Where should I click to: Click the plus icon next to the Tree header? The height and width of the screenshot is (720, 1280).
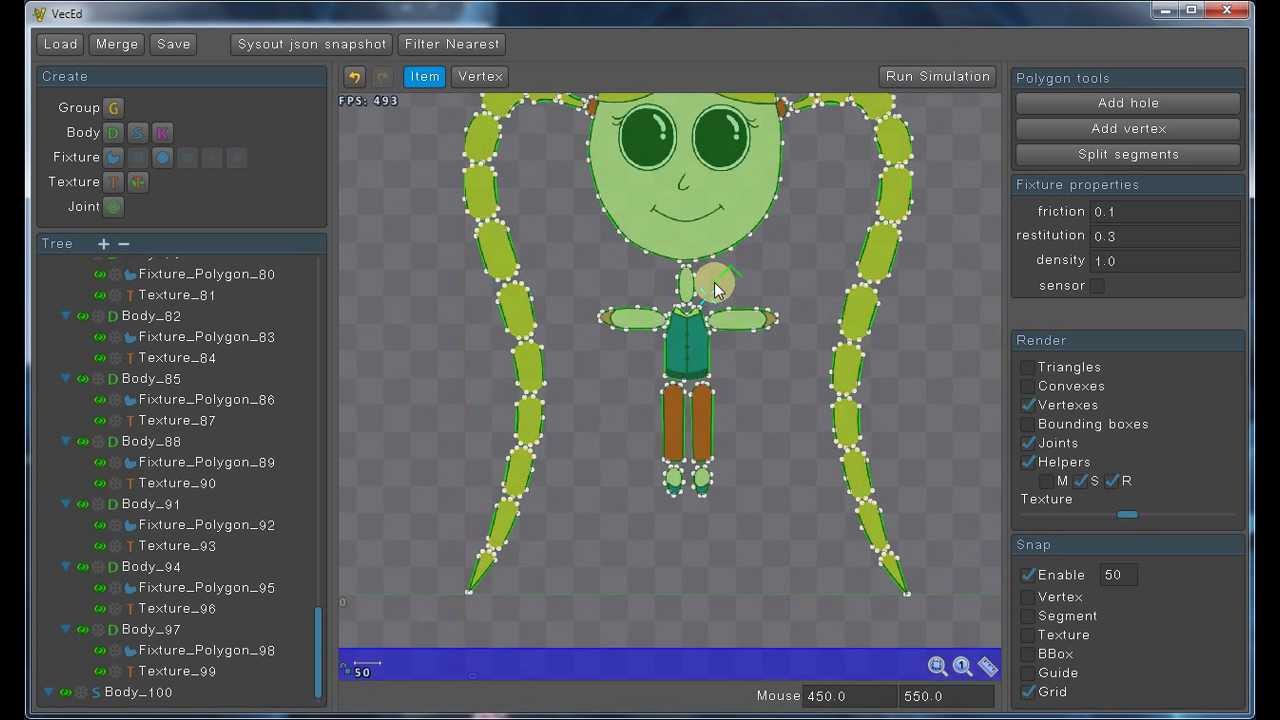pyautogui.click(x=103, y=244)
